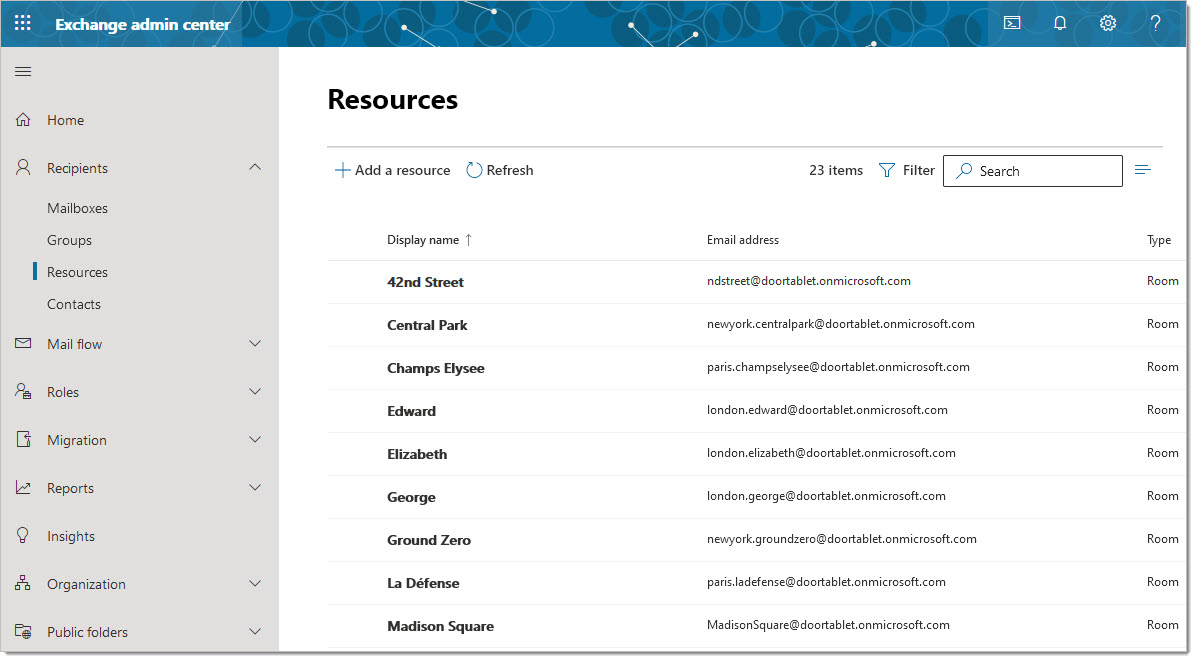
Task: Click the Public folders icon
Action: tap(23, 632)
